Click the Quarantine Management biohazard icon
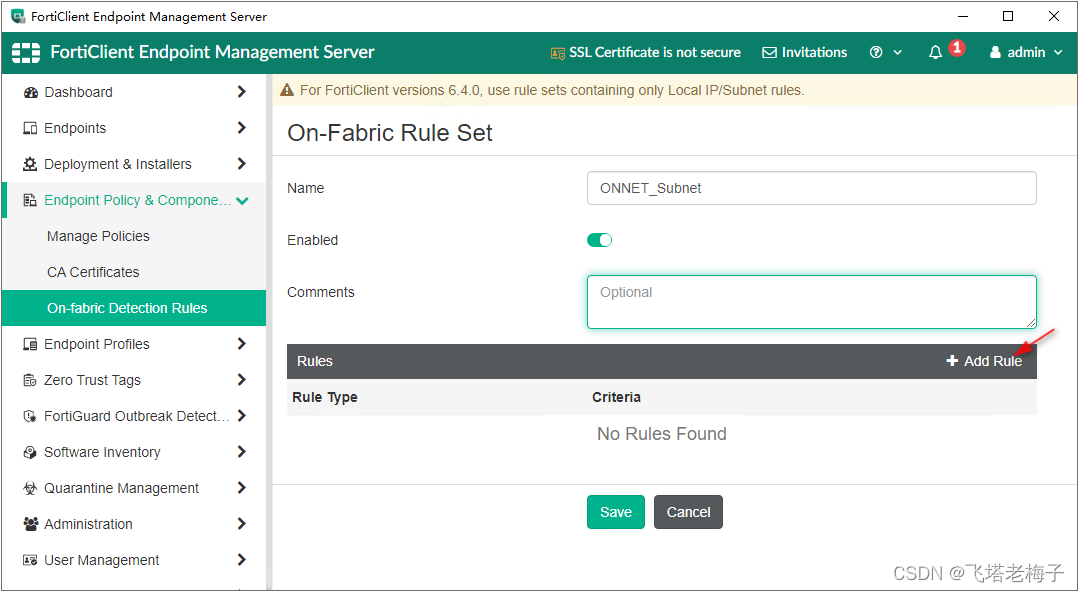The image size is (1079, 592). tap(30, 488)
